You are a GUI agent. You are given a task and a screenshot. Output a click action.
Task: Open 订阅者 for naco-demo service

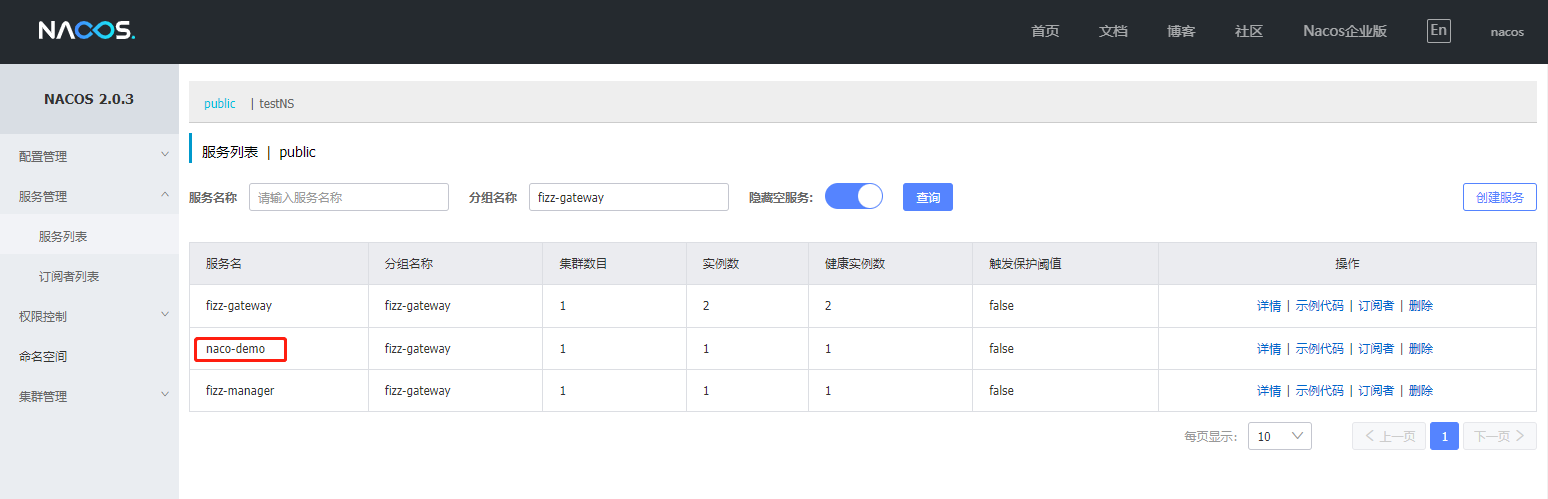point(1376,349)
